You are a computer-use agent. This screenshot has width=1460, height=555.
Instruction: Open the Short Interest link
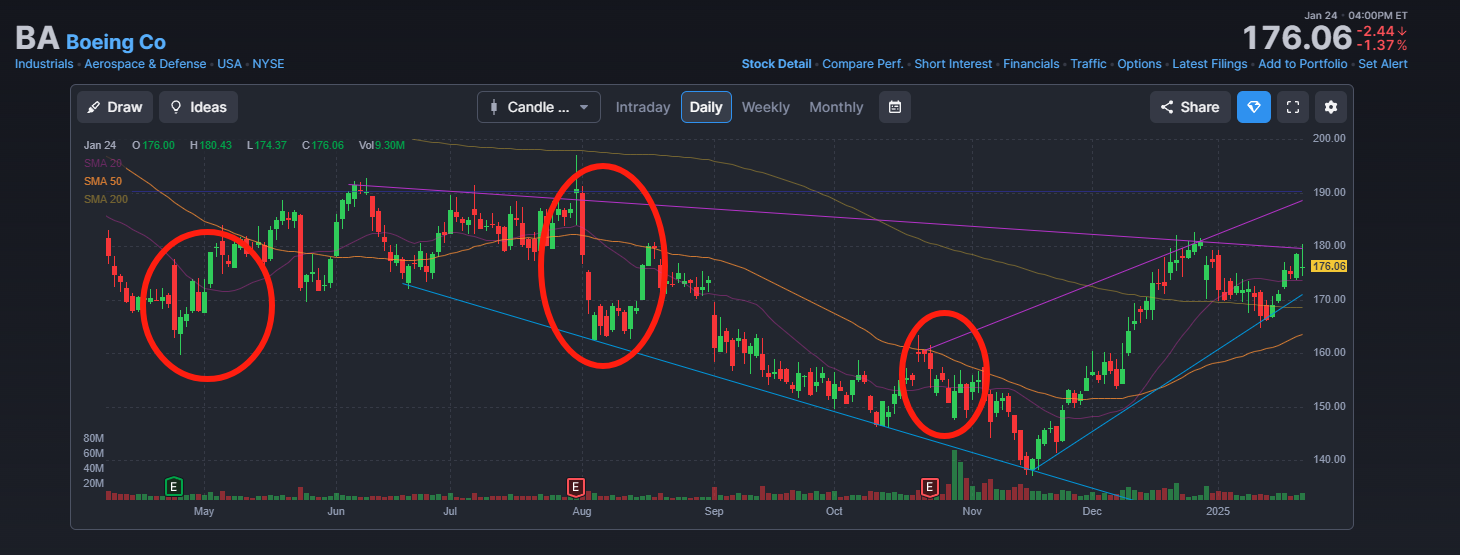click(954, 64)
